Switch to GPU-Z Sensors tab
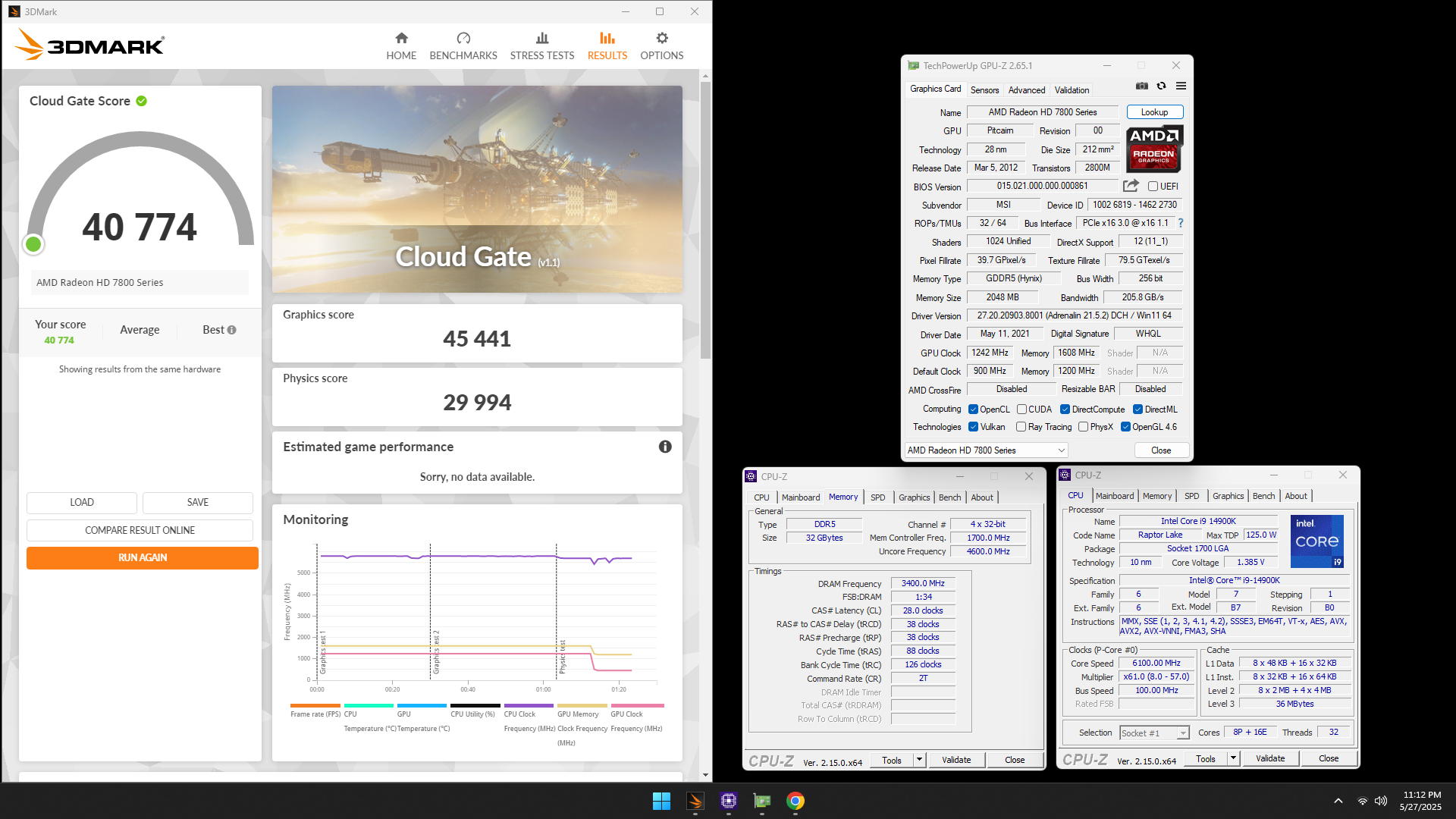The height and width of the screenshot is (819, 1456). [x=984, y=90]
